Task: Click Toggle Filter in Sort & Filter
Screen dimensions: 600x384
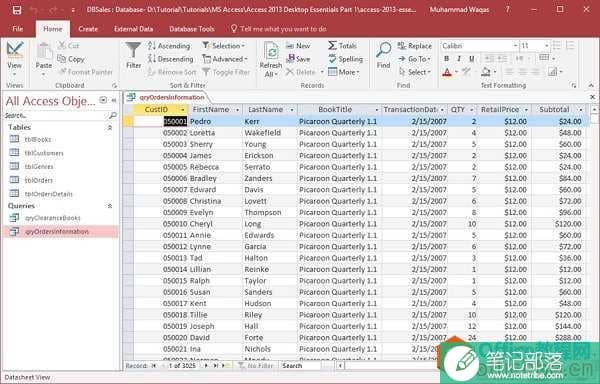Action: pyautogui.click(x=226, y=72)
